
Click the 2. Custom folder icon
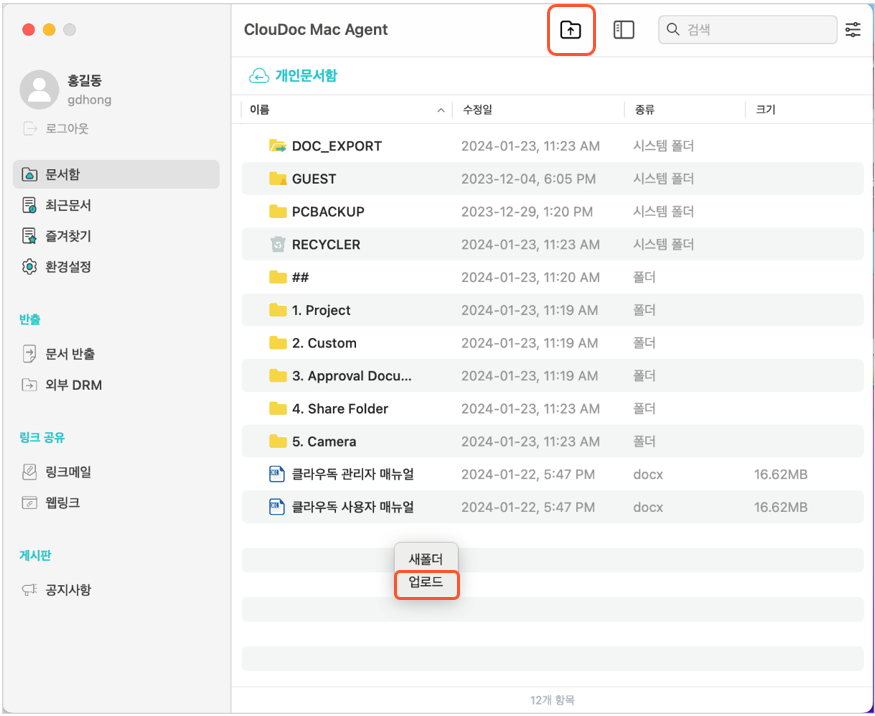point(277,343)
